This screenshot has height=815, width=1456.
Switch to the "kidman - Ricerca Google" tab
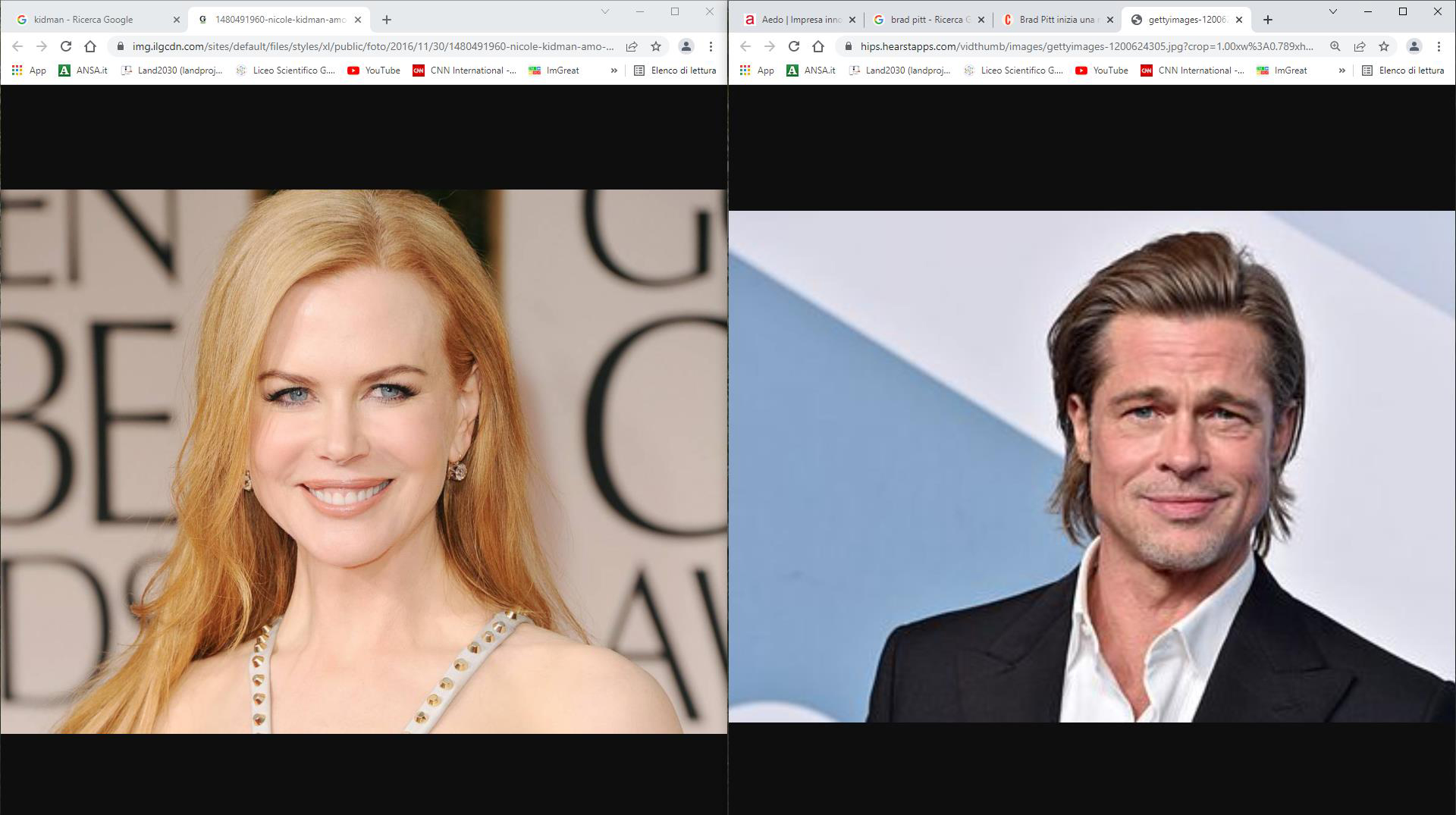pyautogui.click(x=83, y=20)
